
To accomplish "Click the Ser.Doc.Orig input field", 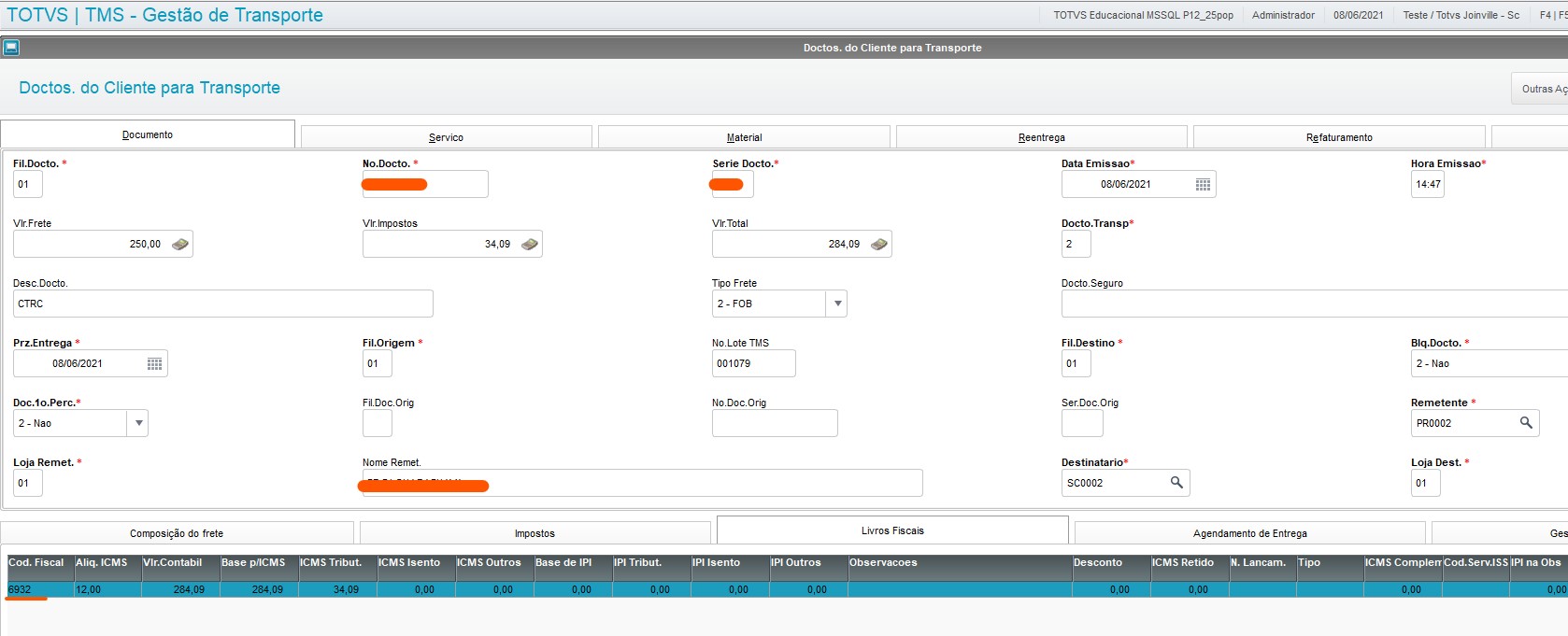I will point(1082,423).
